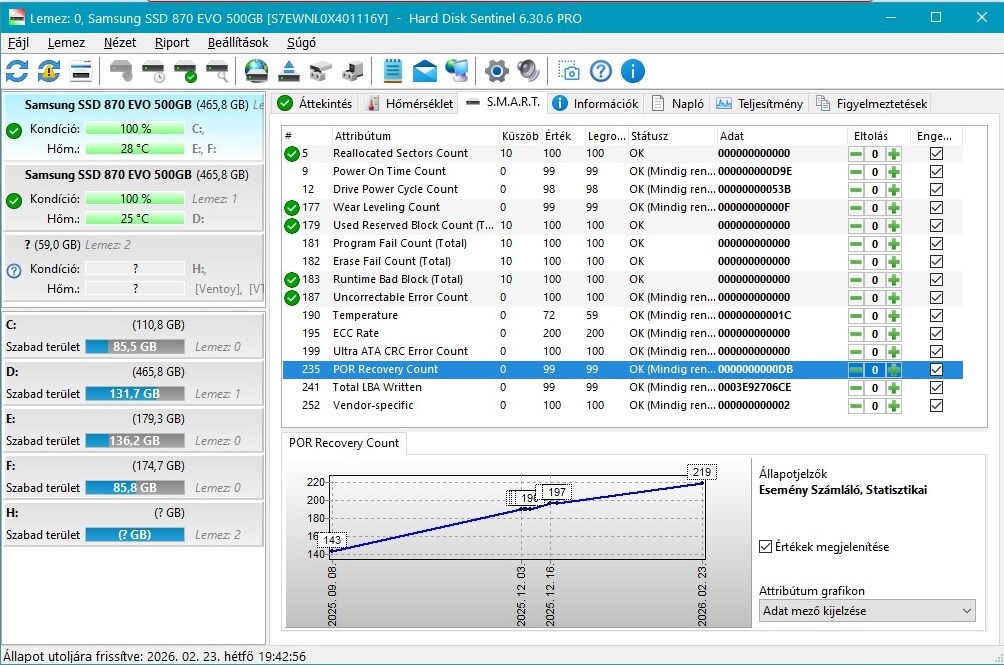Select the second Samsung SSD 870 EVO (Lemez 1)
Viewport: 1004px width, 665px height.
pyautogui.click(x=134, y=197)
